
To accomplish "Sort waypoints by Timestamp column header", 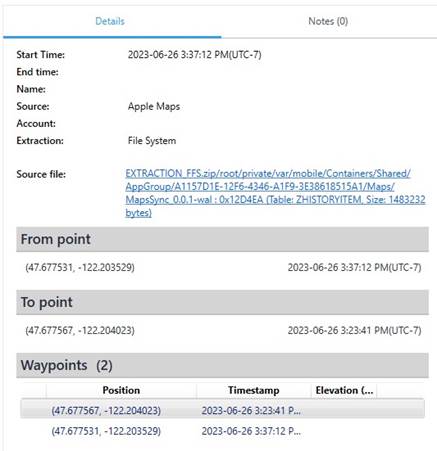I will 254,390.
